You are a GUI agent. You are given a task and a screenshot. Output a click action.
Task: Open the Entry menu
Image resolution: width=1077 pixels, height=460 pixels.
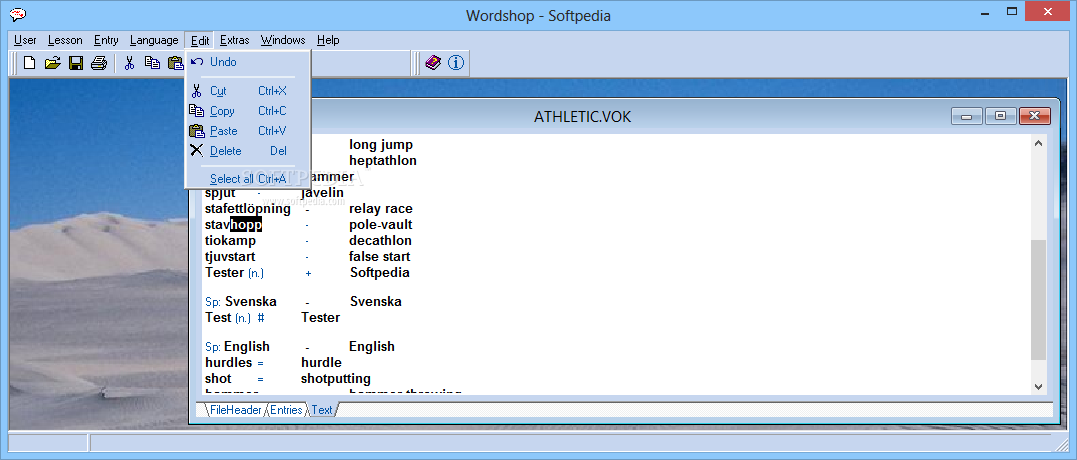tap(106, 40)
